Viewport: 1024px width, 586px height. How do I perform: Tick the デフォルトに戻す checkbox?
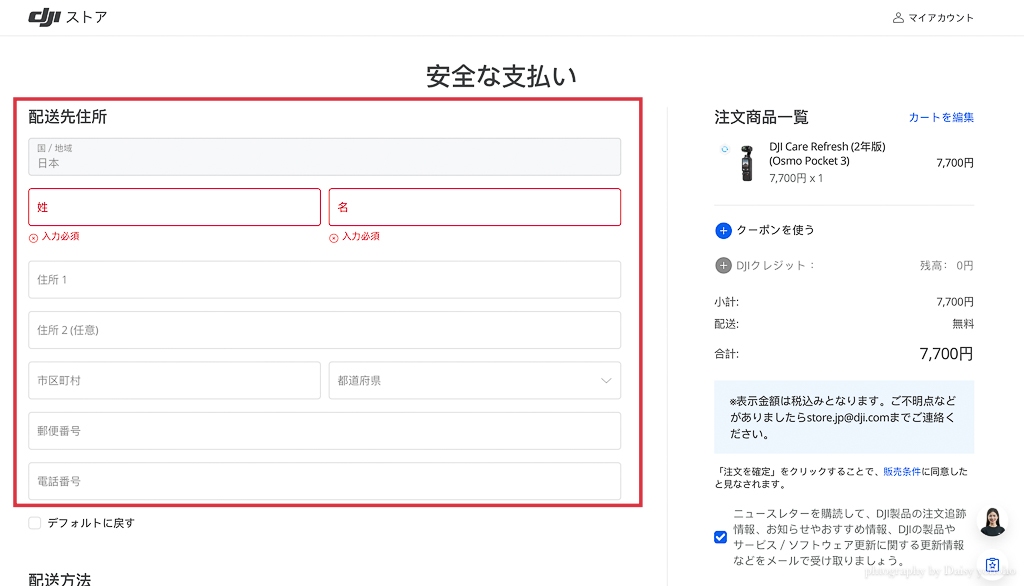click(35, 523)
